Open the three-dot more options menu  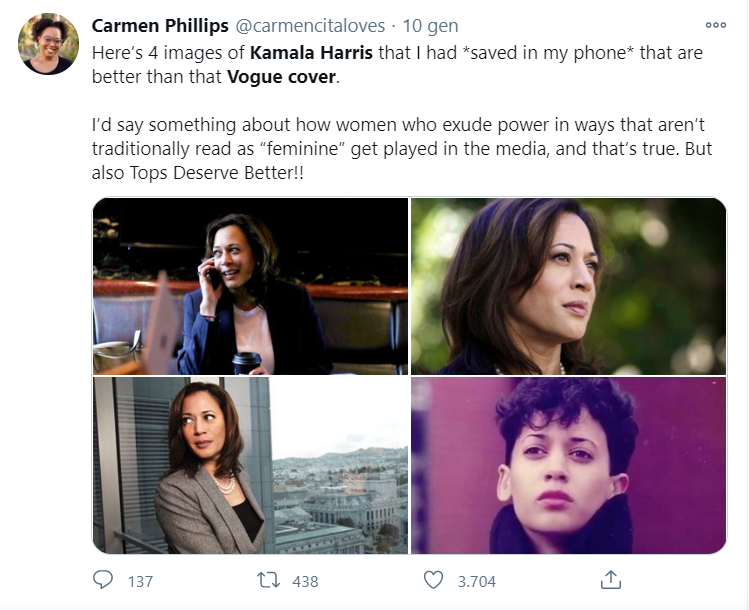pyautogui.click(x=716, y=25)
